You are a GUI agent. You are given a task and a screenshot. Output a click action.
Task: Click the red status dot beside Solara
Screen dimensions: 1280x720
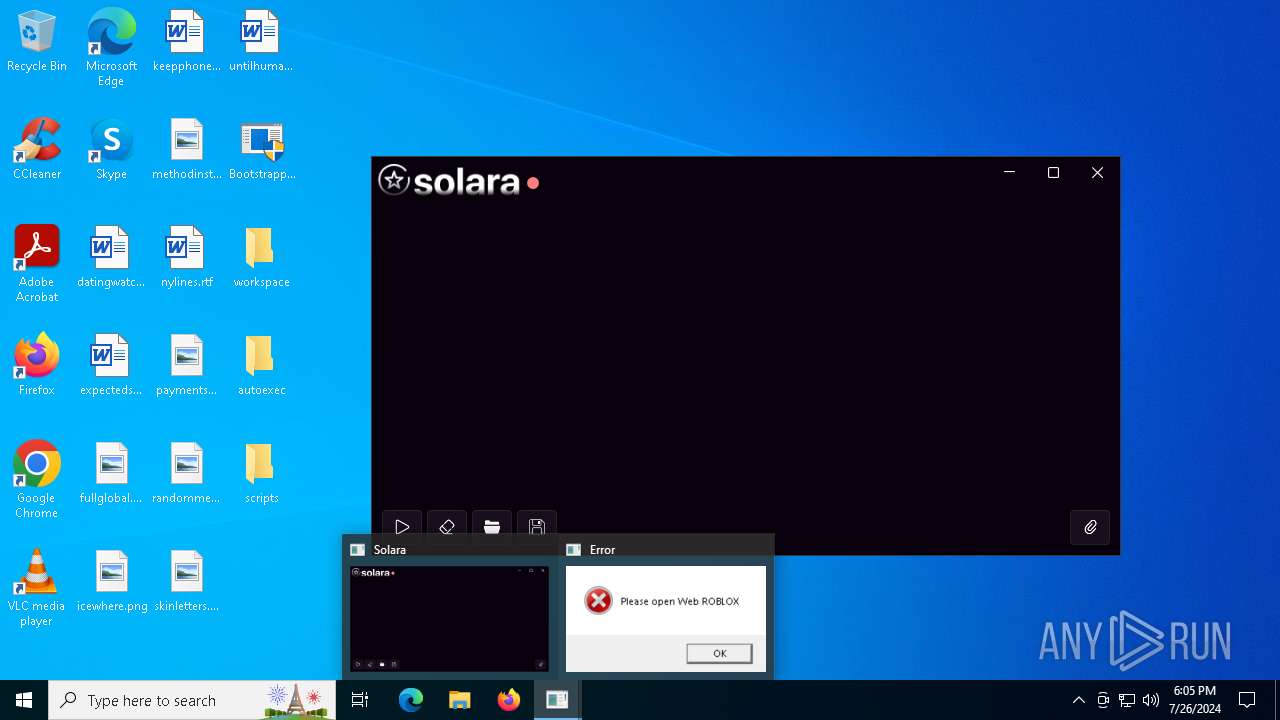click(533, 183)
